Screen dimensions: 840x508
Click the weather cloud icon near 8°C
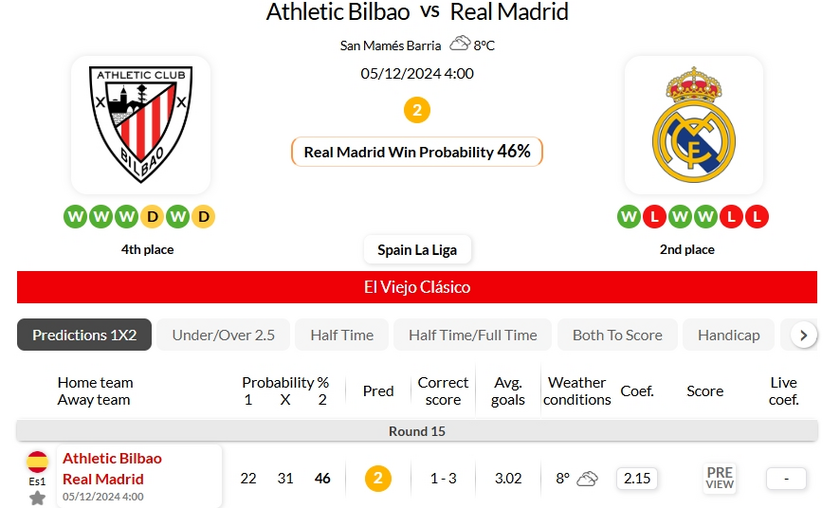click(x=460, y=44)
